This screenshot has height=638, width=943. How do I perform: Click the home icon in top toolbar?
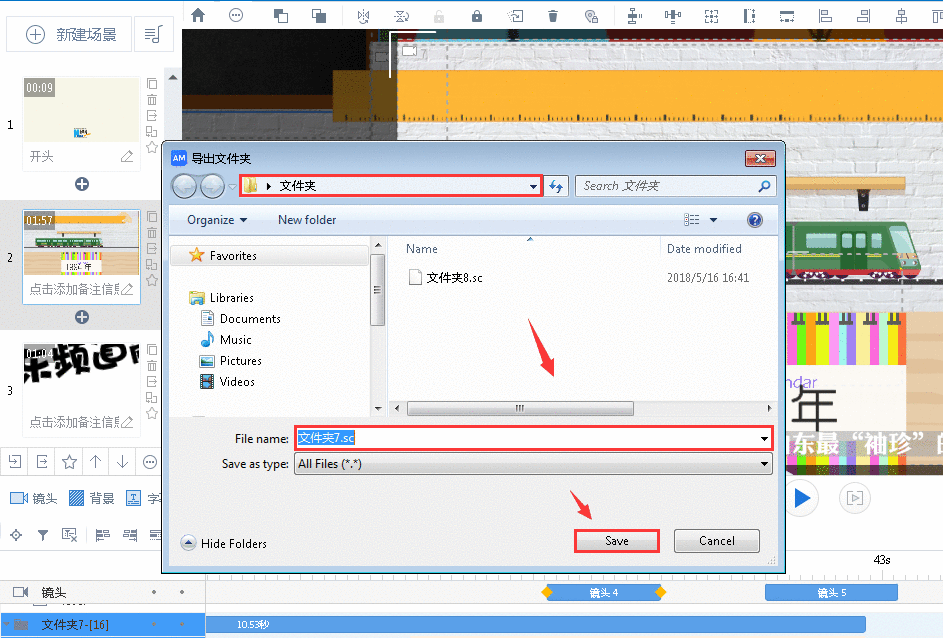(198, 15)
